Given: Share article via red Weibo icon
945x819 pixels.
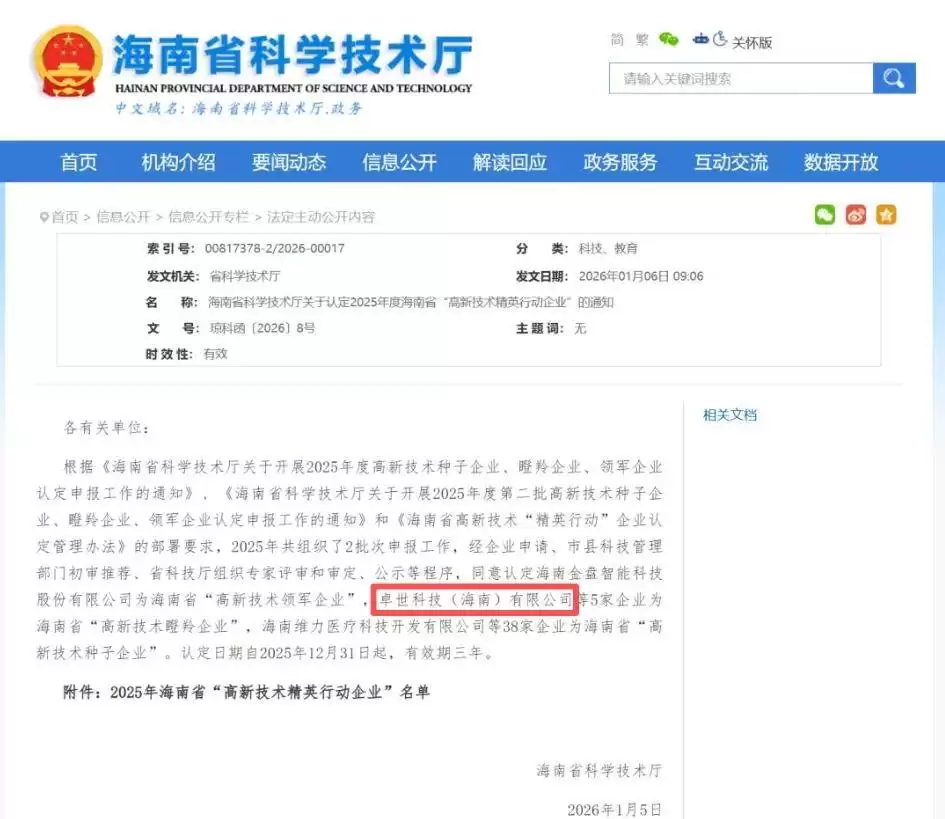Looking at the screenshot, I should pos(855,215).
